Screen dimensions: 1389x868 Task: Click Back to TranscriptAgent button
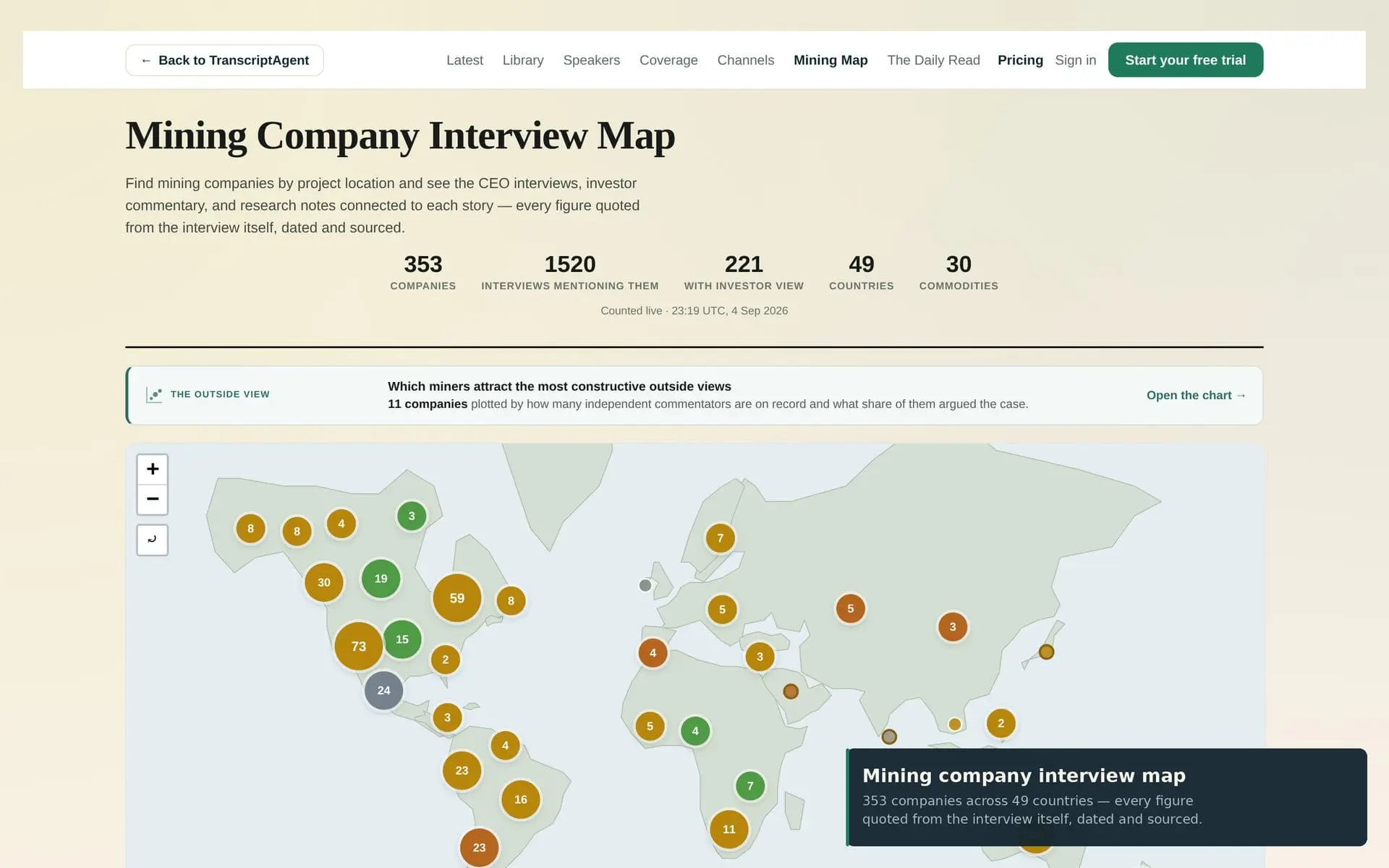point(224,60)
